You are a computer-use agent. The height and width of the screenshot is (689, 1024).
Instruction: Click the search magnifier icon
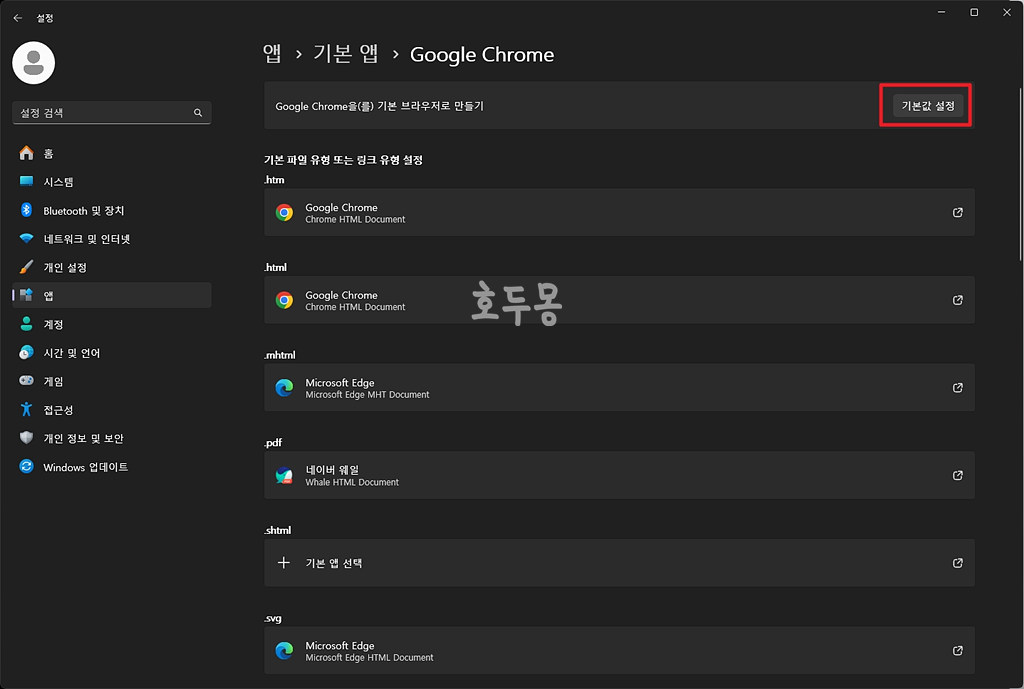point(198,113)
